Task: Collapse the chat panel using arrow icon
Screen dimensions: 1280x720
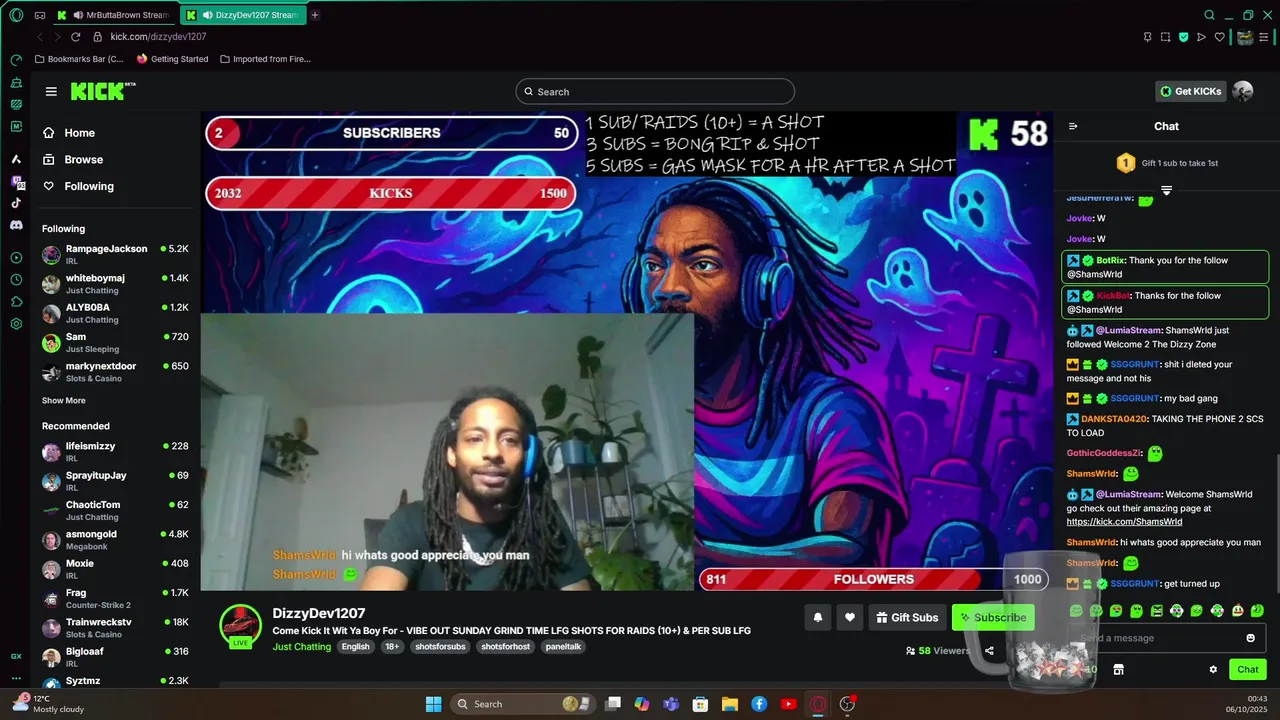Action: (x=1073, y=126)
